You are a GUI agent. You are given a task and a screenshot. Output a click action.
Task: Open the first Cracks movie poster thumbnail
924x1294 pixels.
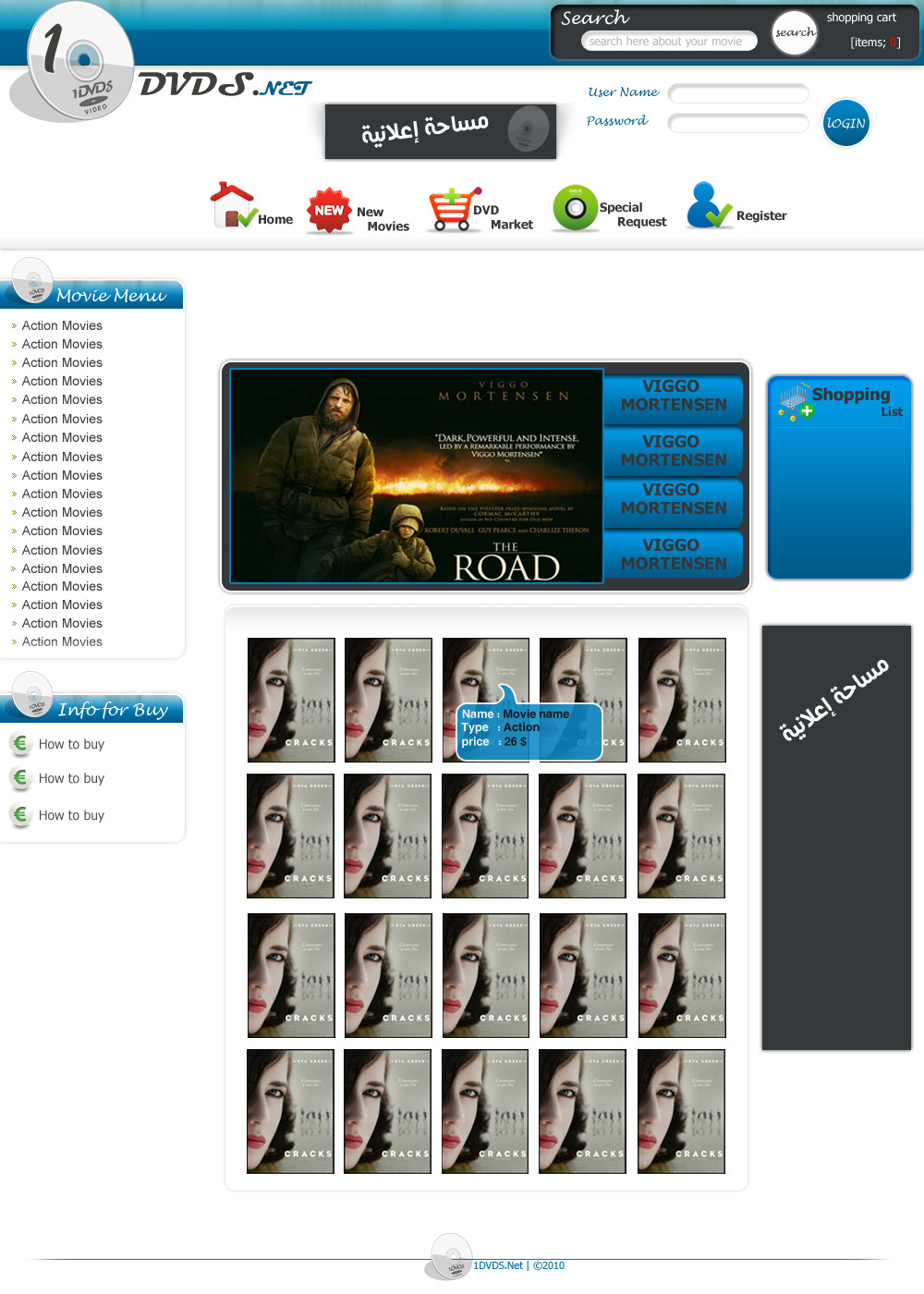(x=291, y=700)
